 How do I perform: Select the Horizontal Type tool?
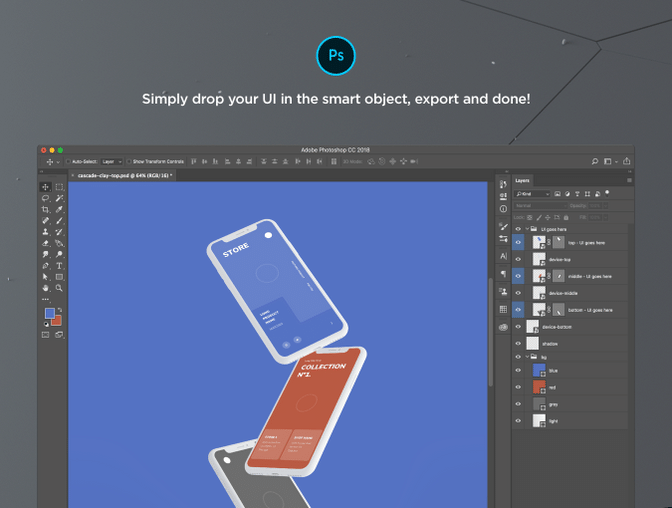pyautogui.click(x=59, y=266)
